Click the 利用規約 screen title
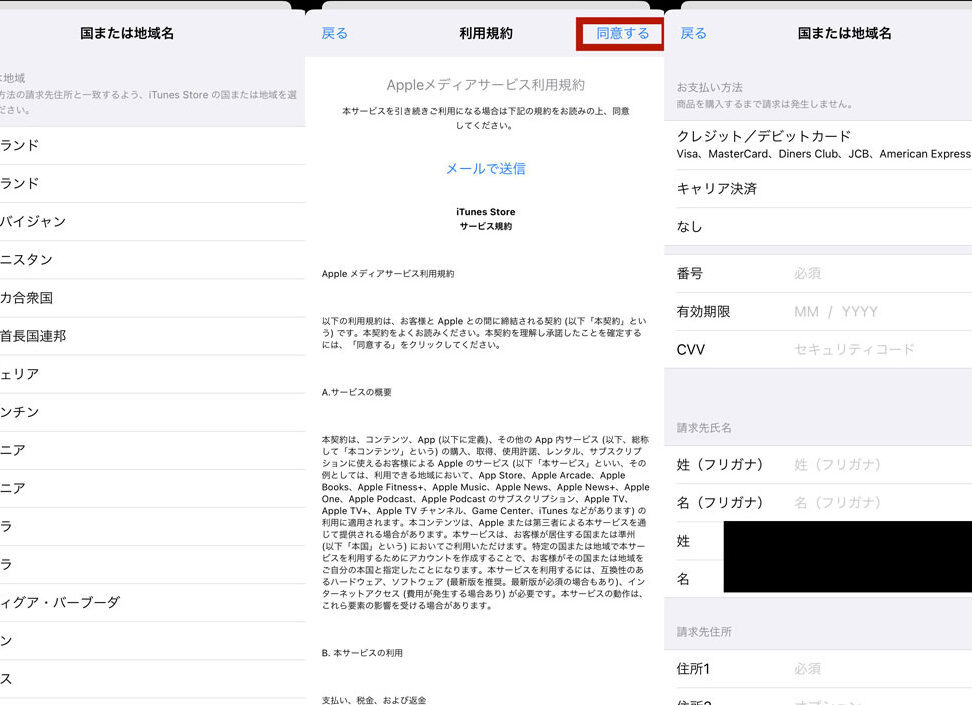 (485, 33)
